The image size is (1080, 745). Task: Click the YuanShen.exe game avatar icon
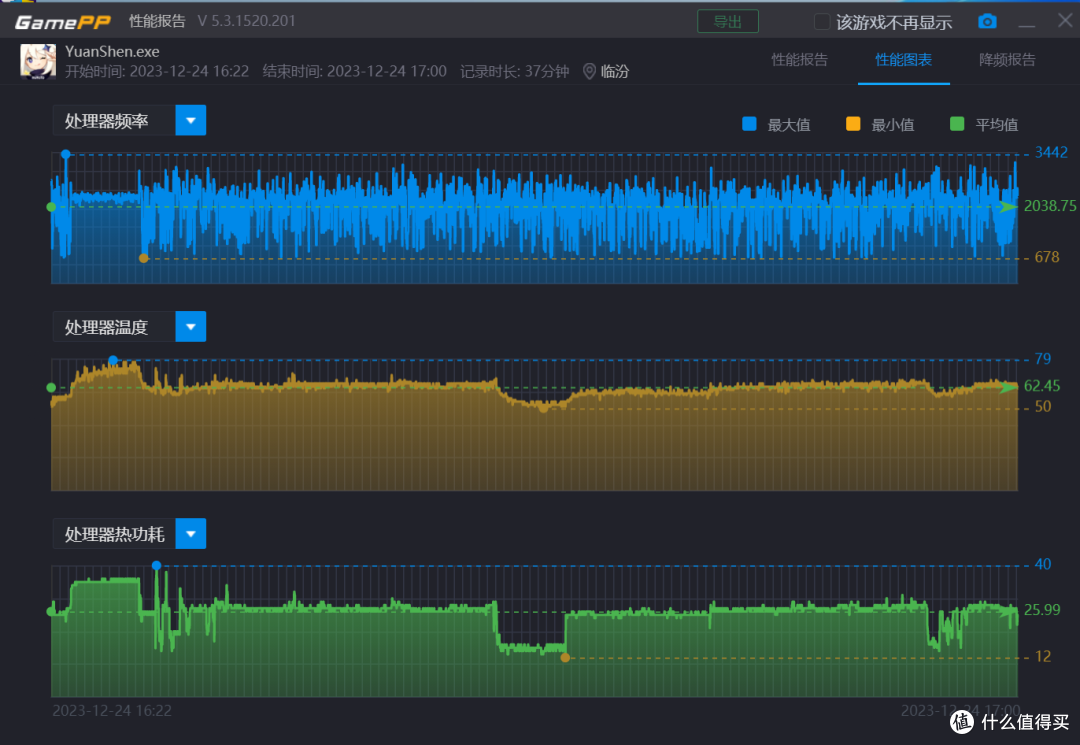click(x=38, y=61)
